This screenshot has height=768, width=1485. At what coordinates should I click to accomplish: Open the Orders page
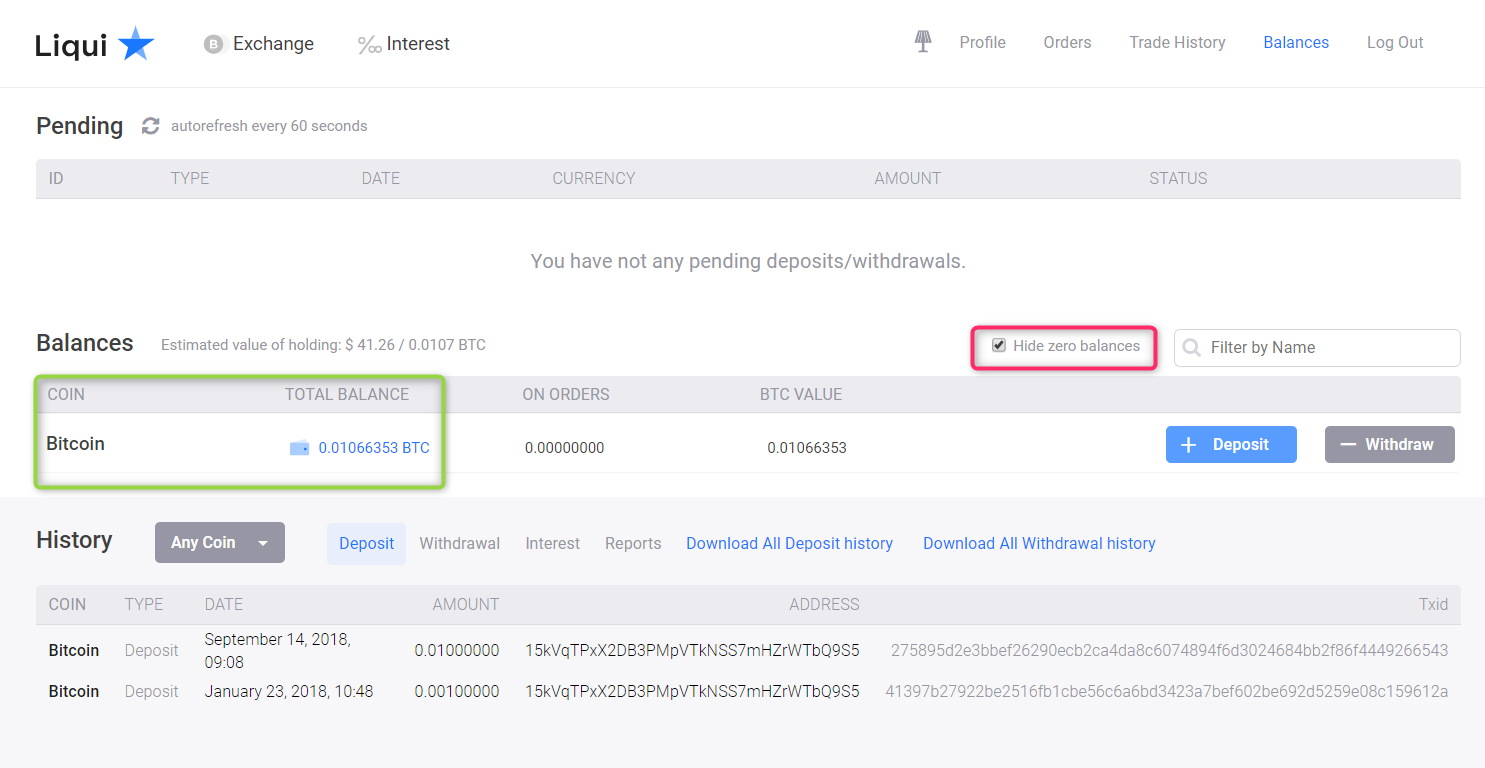[x=1067, y=42]
